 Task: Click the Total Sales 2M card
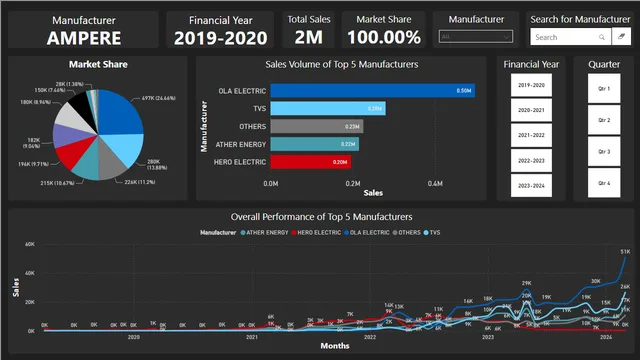point(309,29)
